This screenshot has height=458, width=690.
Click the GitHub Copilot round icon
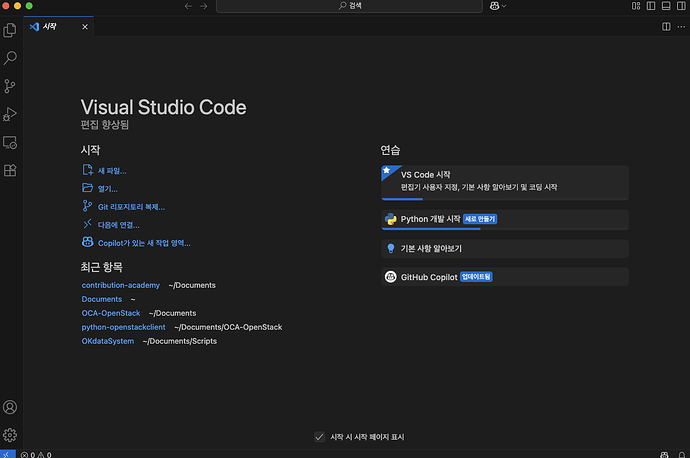pyautogui.click(x=390, y=277)
